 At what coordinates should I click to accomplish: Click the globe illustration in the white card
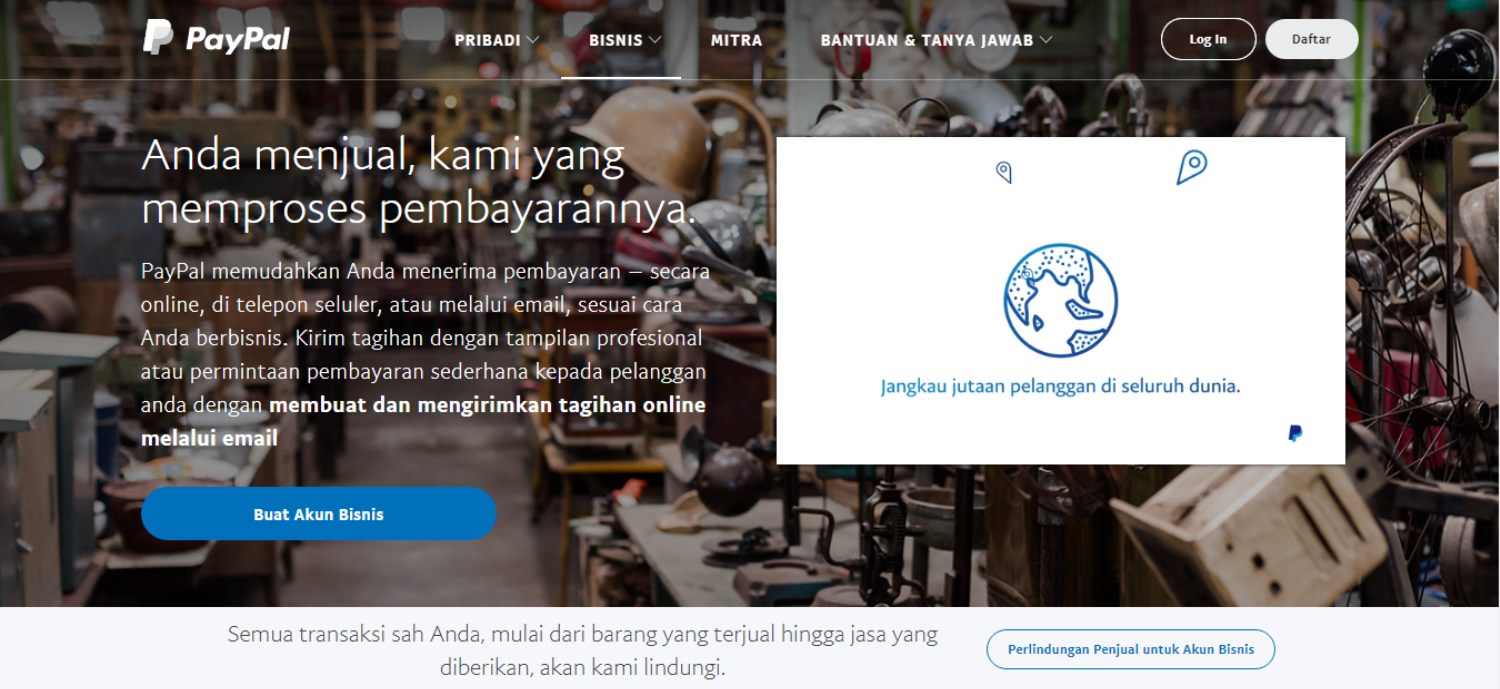[1060, 300]
